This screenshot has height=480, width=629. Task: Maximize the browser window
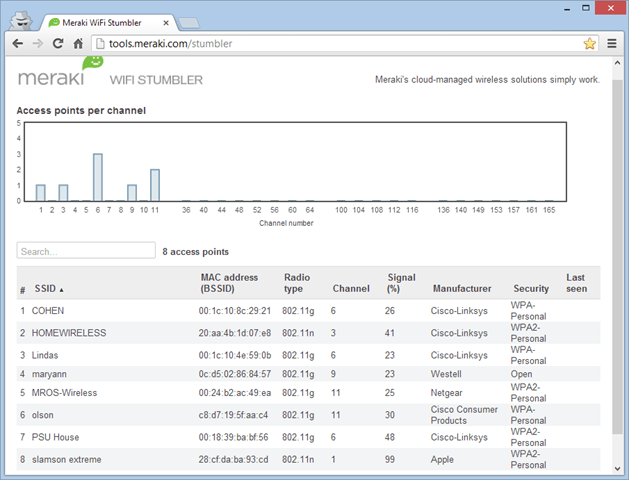point(586,8)
